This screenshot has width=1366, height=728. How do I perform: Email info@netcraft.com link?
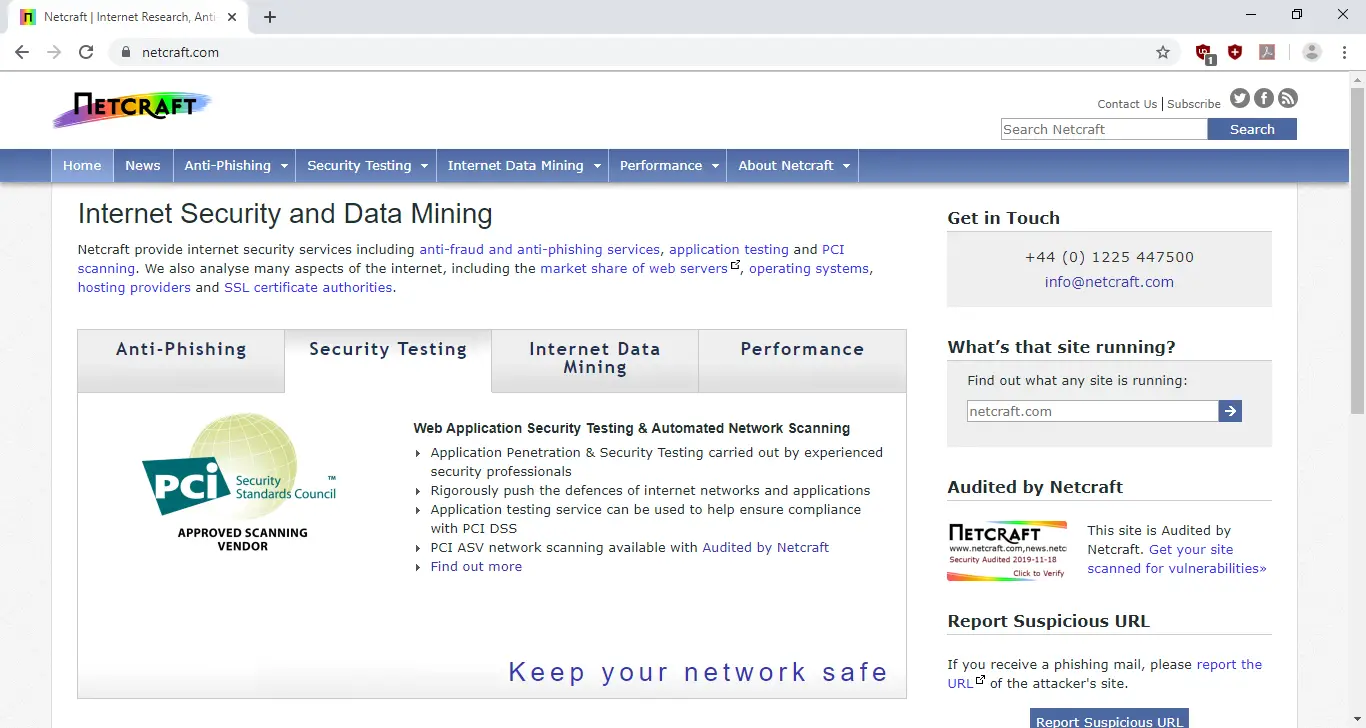coord(1109,282)
